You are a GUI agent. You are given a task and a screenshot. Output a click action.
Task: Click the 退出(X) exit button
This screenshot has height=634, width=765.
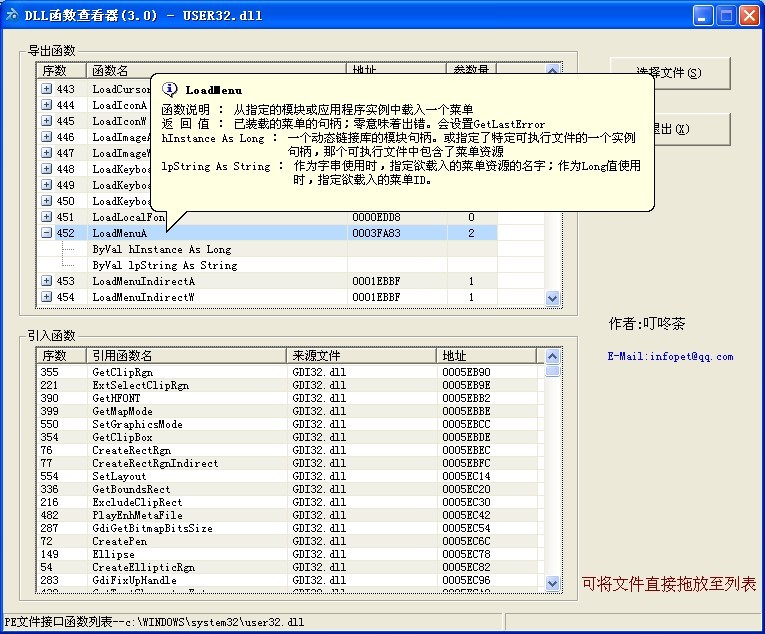coord(692,129)
